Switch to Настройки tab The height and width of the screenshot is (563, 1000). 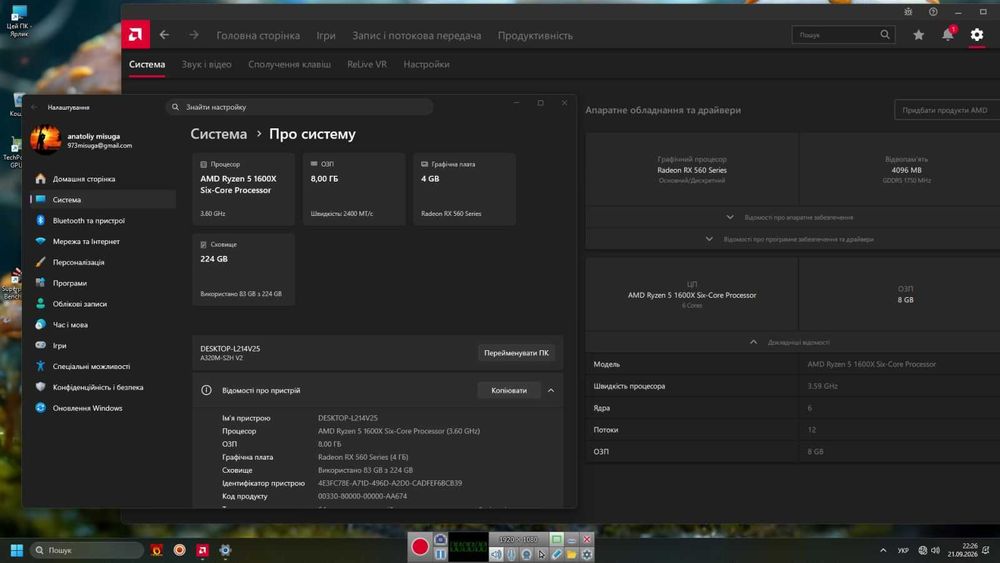[x=426, y=64]
